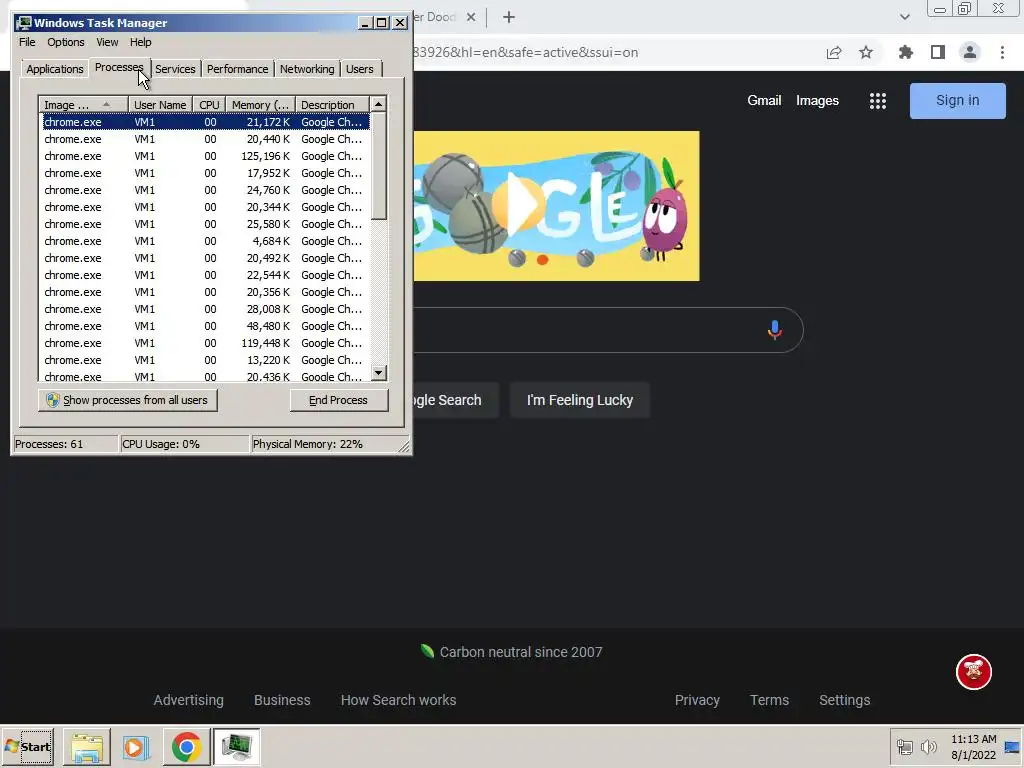Bookmark this page with star icon
This screenshot has height=768, width=1024.
point(866,52)
